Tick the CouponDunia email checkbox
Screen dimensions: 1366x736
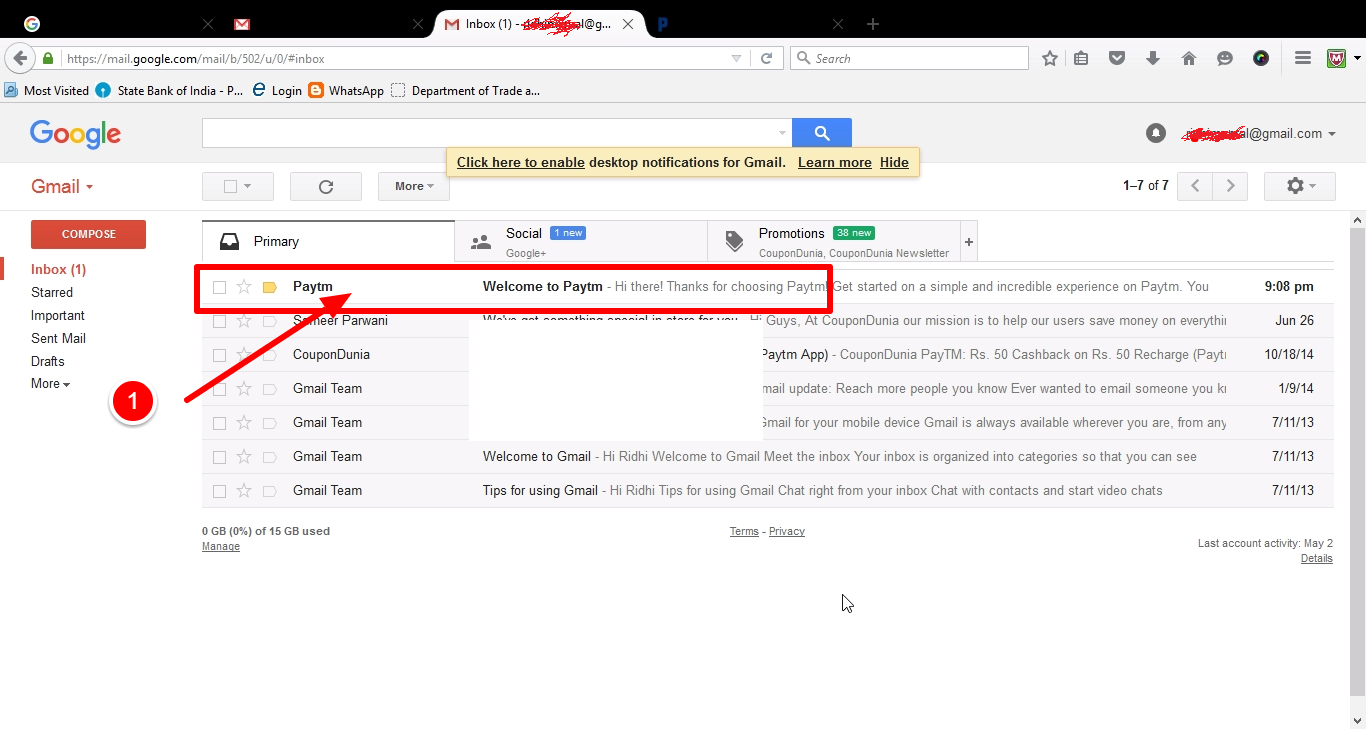point(219,355)
